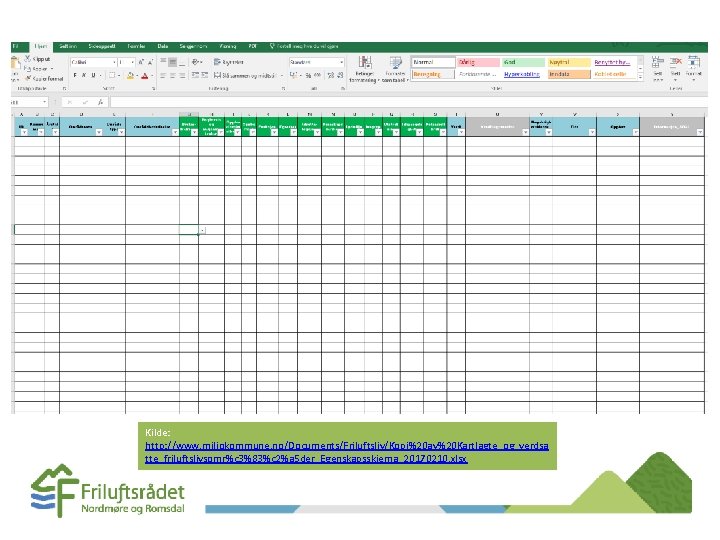
Task: Click the Underline formatting icon
Action: coord(93,75)
